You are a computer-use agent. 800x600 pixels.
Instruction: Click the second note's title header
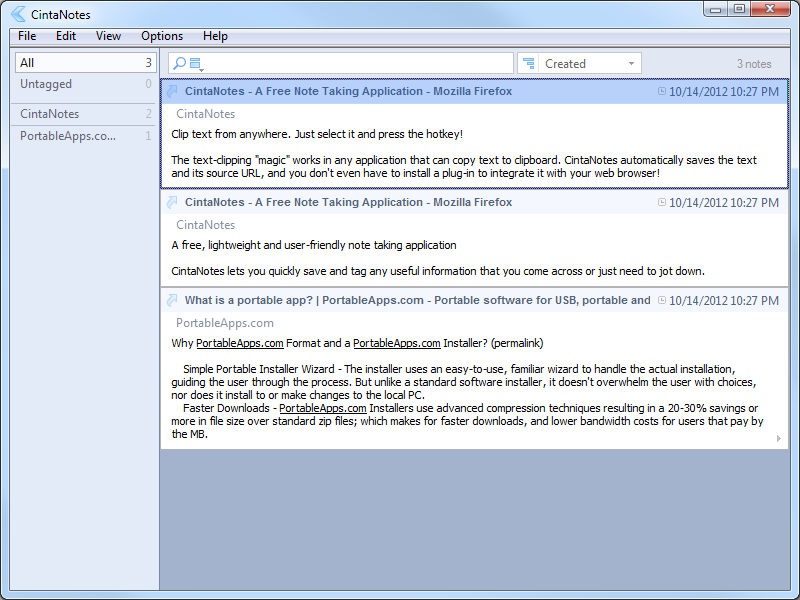348,203
